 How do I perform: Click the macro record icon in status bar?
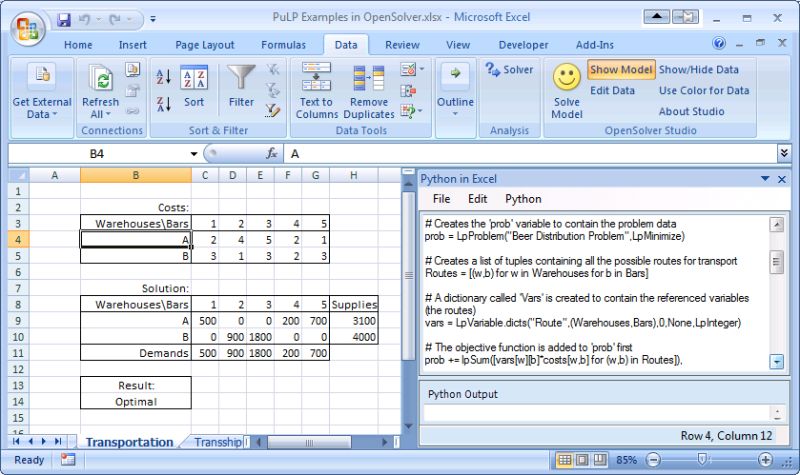click(x=67, y=460)
